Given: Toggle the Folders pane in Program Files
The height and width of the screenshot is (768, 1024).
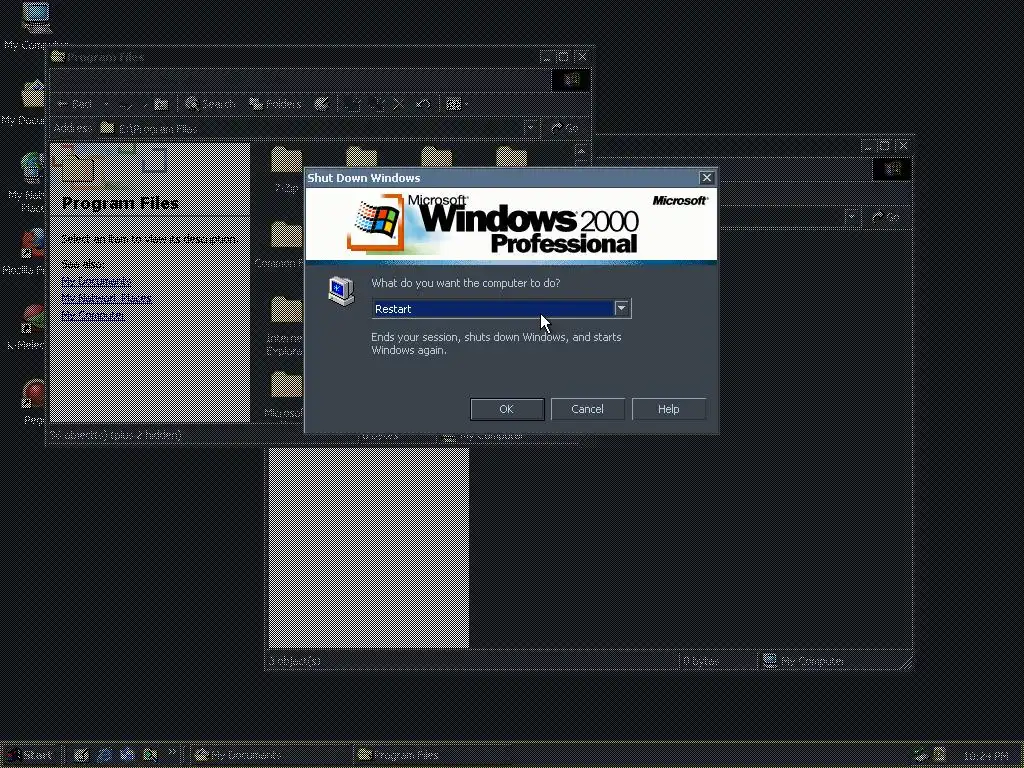Looking at the screenshot, I should (x=276, y=104).
